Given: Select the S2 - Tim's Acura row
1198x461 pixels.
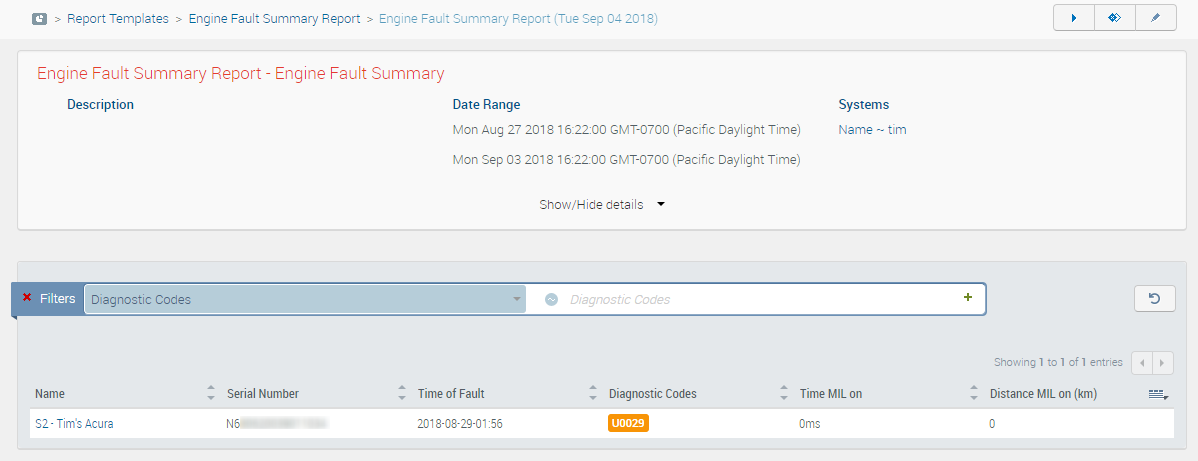Looking at the screenshot, I should click(x=74, y=424).
